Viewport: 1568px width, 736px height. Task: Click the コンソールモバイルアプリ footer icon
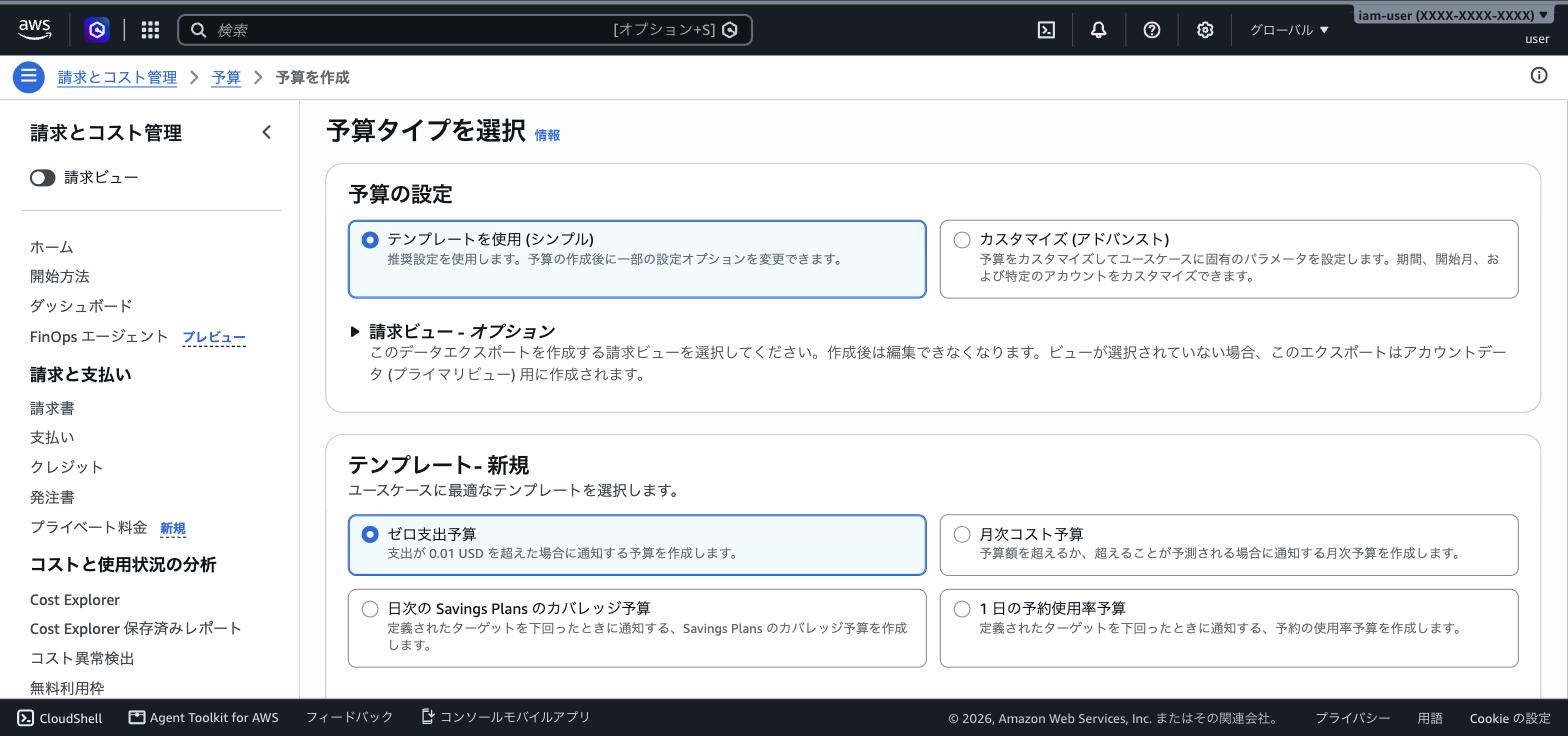(x=427, y=717)
